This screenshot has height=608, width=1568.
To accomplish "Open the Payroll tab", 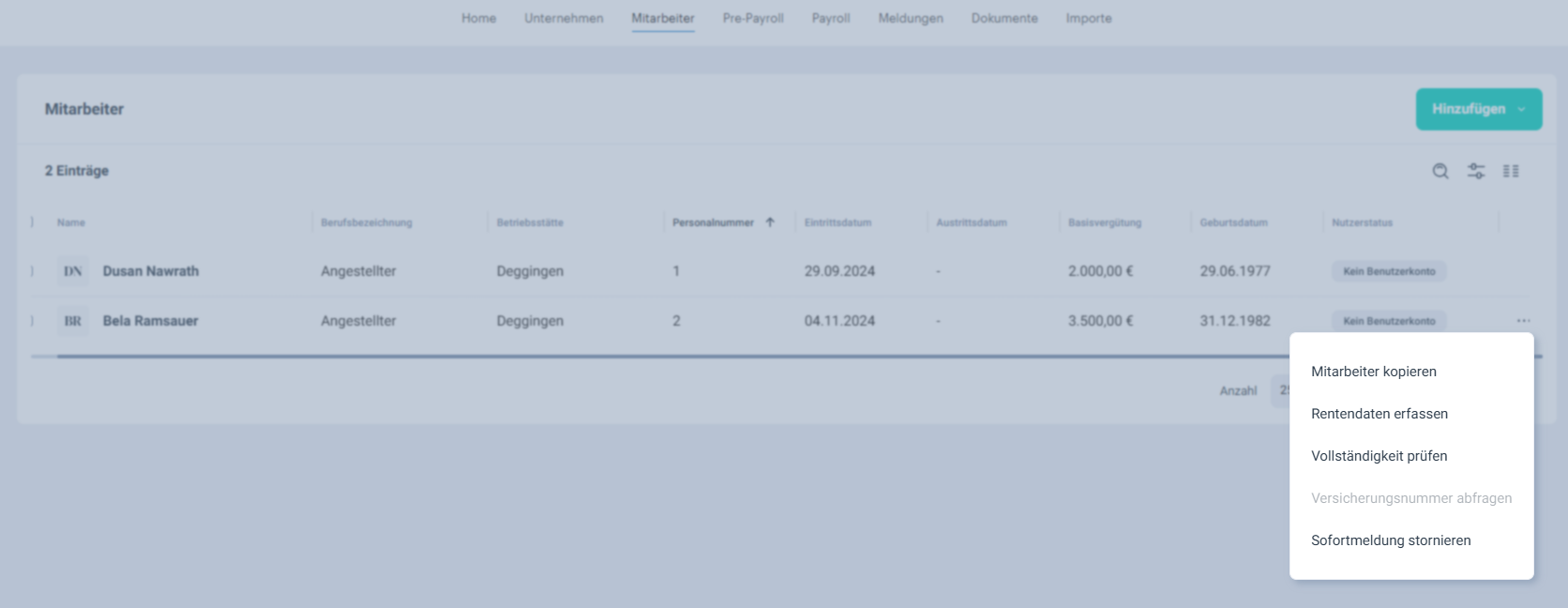I will pos(831,18).
